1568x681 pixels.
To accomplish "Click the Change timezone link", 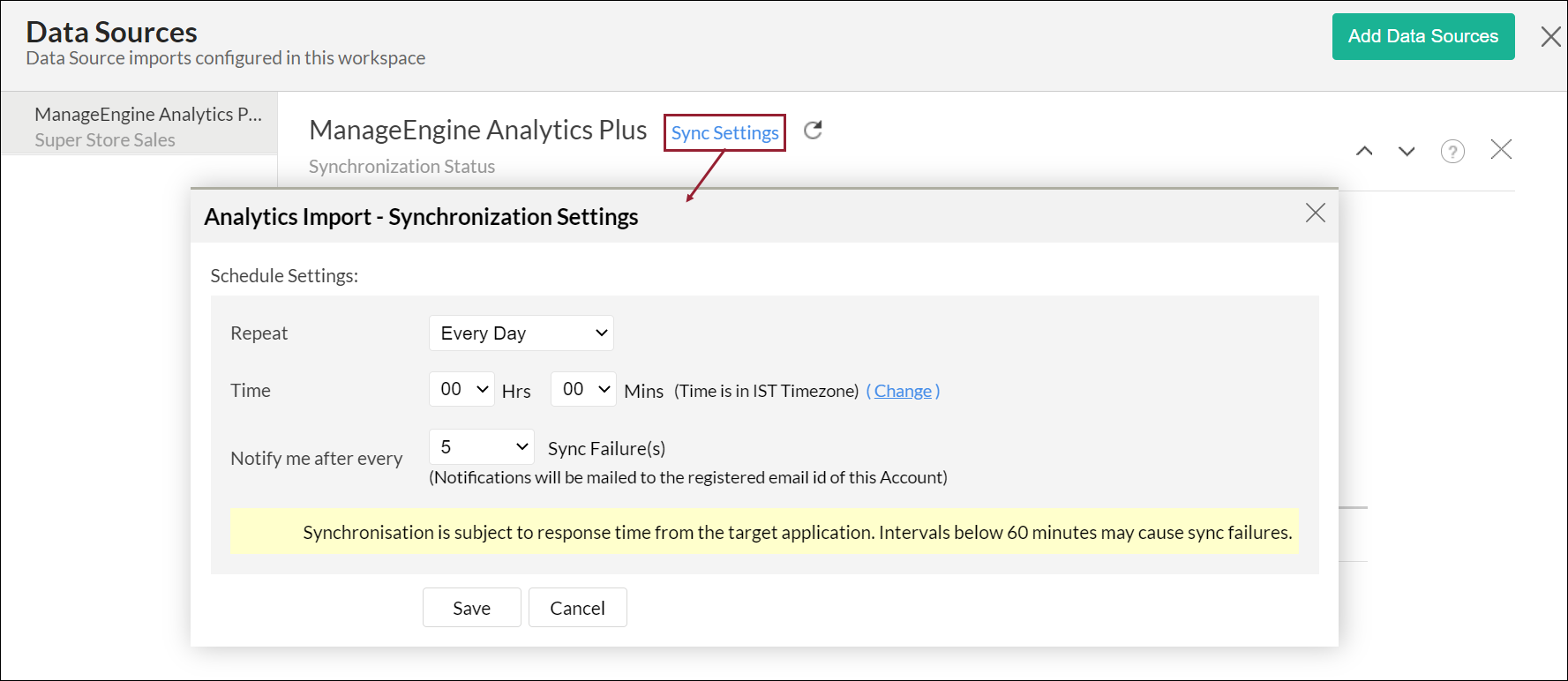I will pyautogui.click(x=903, y=391).
